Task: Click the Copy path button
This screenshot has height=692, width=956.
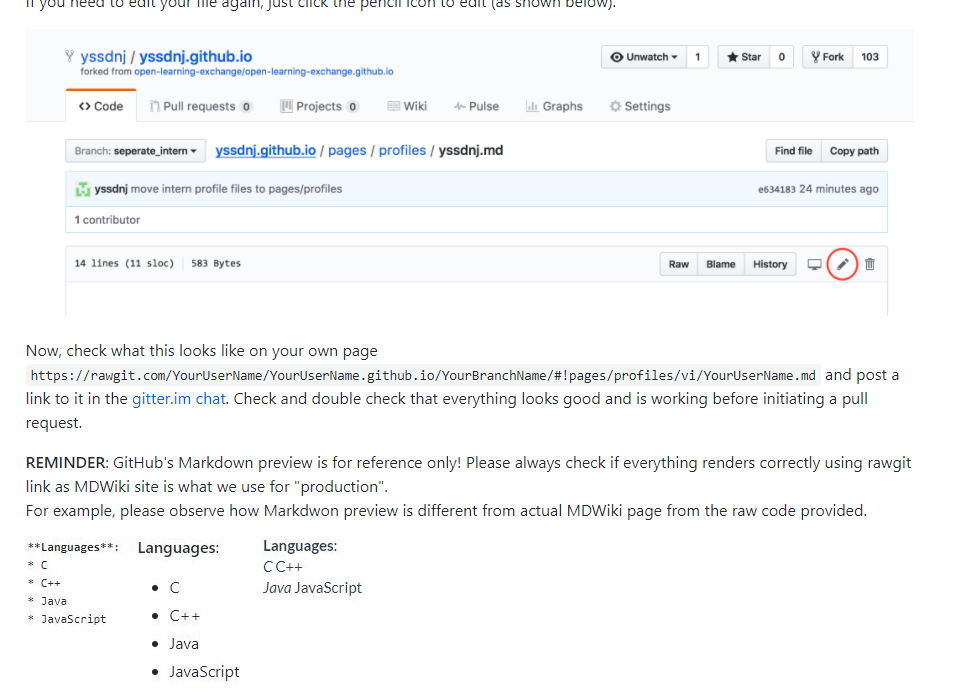Action: point(854,151)
